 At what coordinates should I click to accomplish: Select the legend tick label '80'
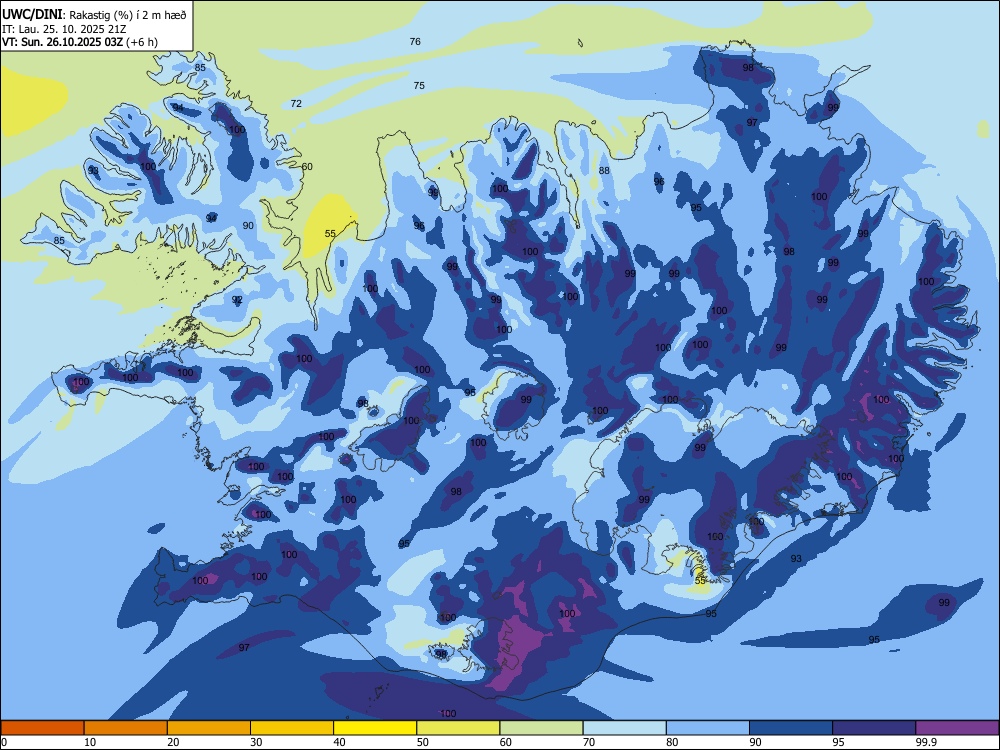pyautogui.click(x=672, y=742)
